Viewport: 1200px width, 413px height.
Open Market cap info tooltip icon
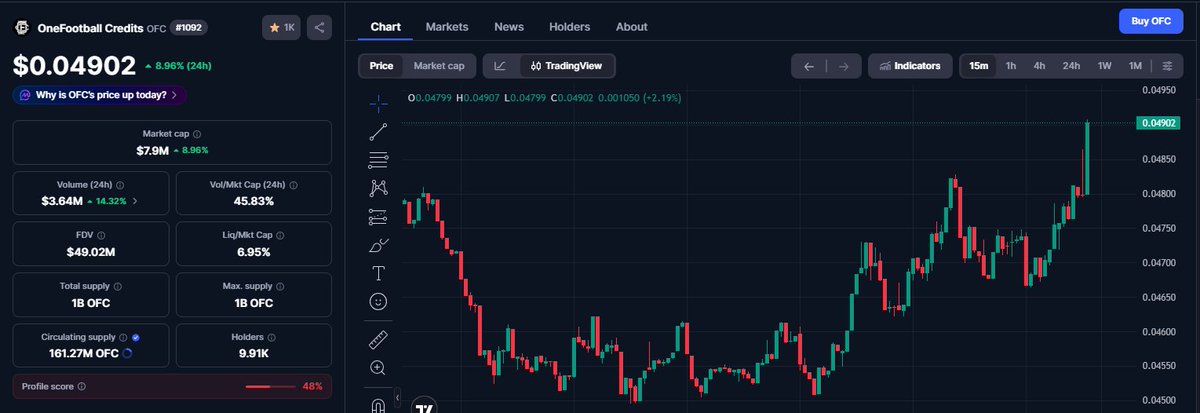pyautogui.click(x=196, y=133)
